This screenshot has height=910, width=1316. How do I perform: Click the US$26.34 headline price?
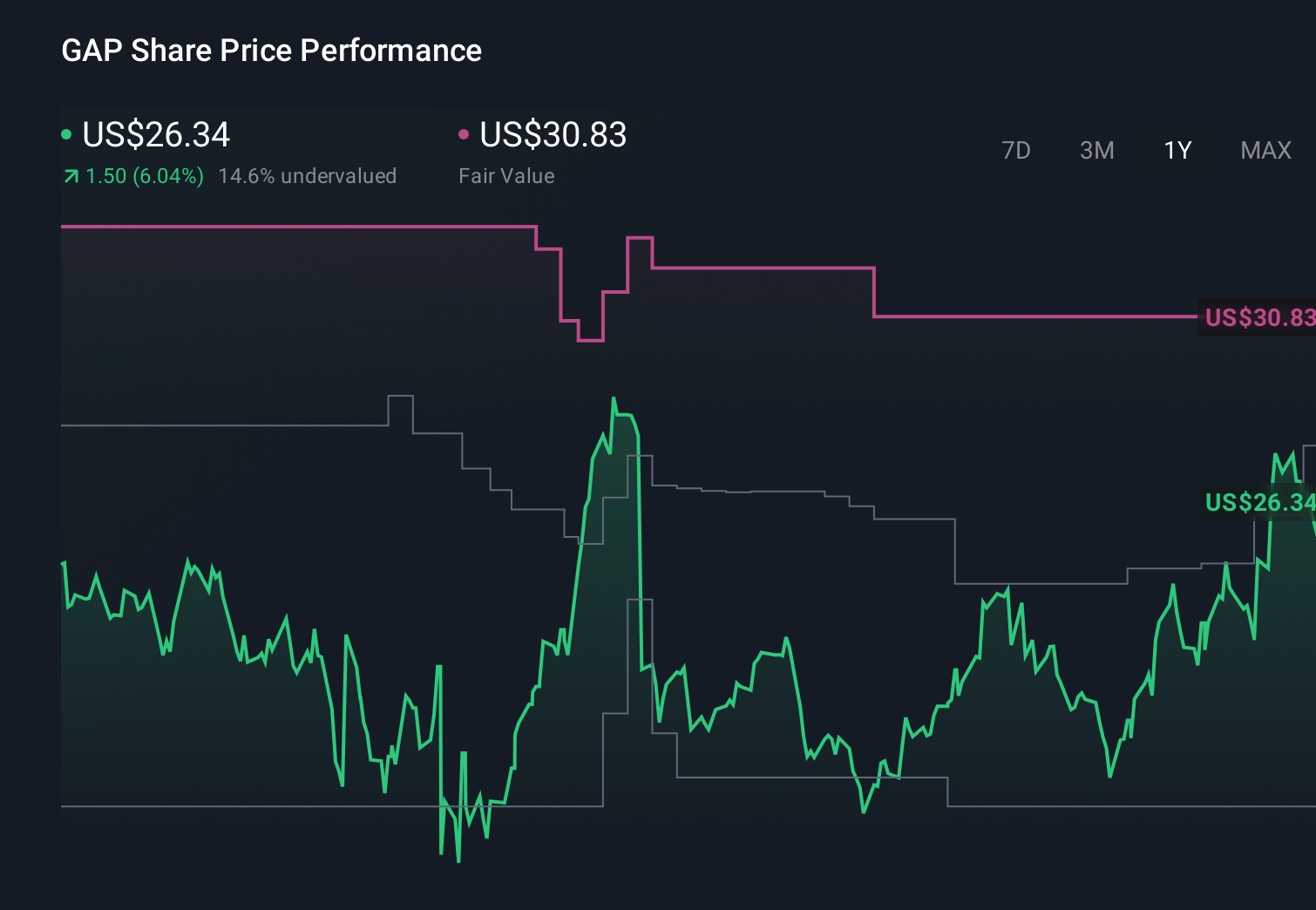pyautogui.click(x=155, y=135)
